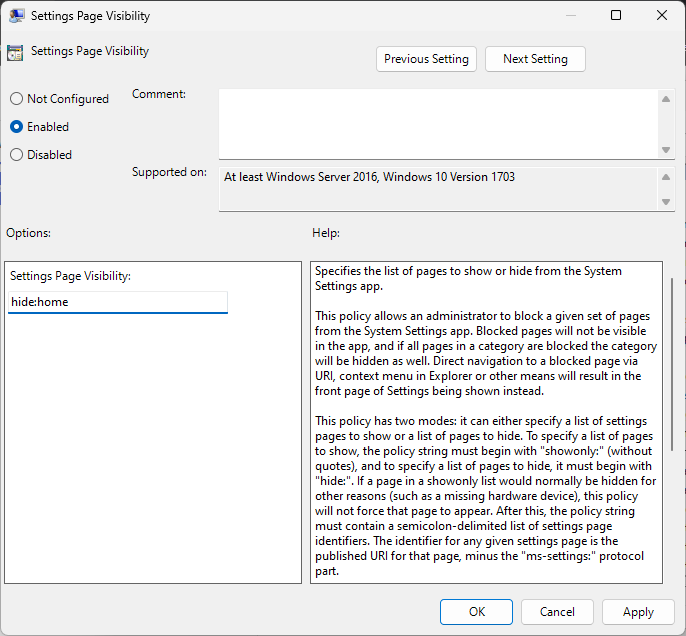
Task: Click the Help pane vertical scrollbar thumb
Action: coord(672,364)
